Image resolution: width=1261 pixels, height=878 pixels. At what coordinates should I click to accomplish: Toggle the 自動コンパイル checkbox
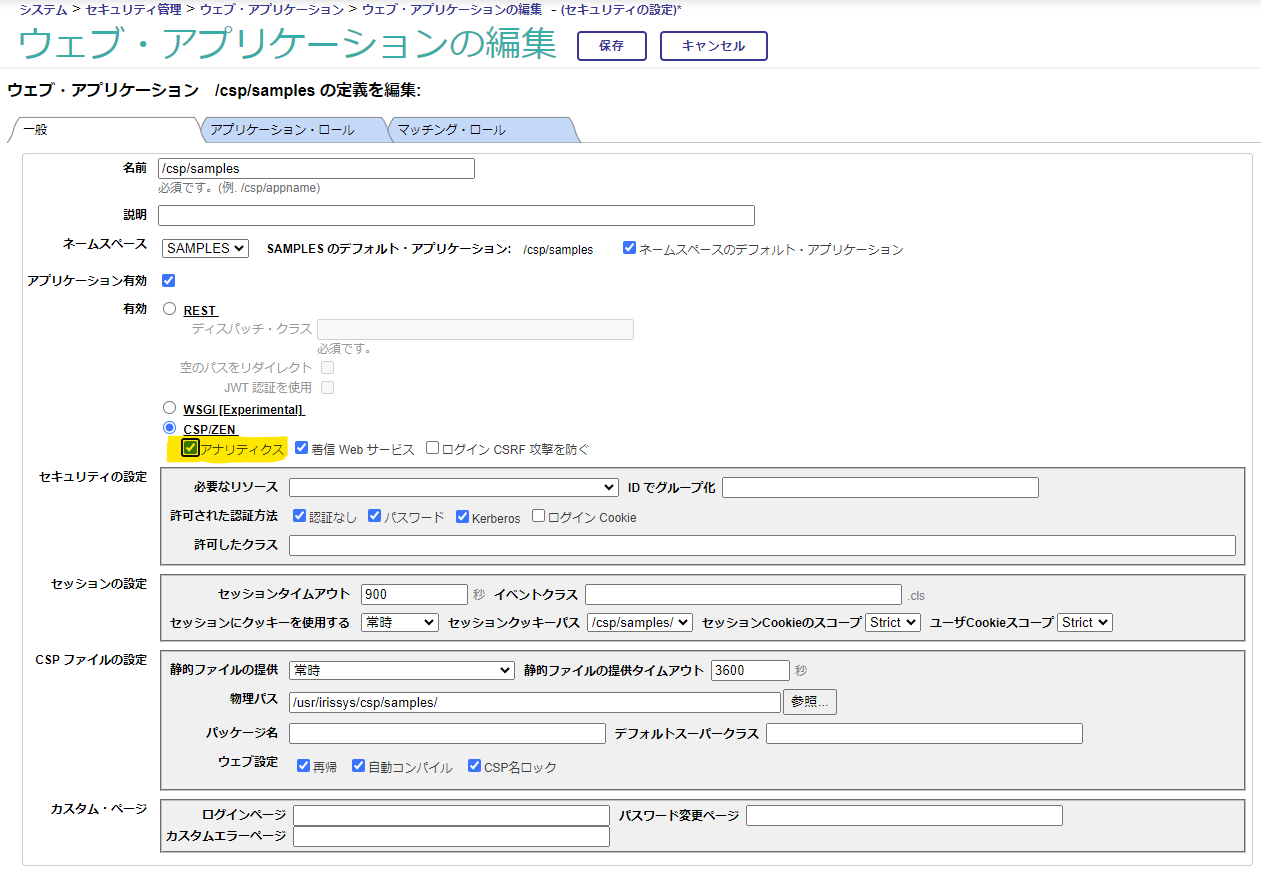tap(358, 766)
